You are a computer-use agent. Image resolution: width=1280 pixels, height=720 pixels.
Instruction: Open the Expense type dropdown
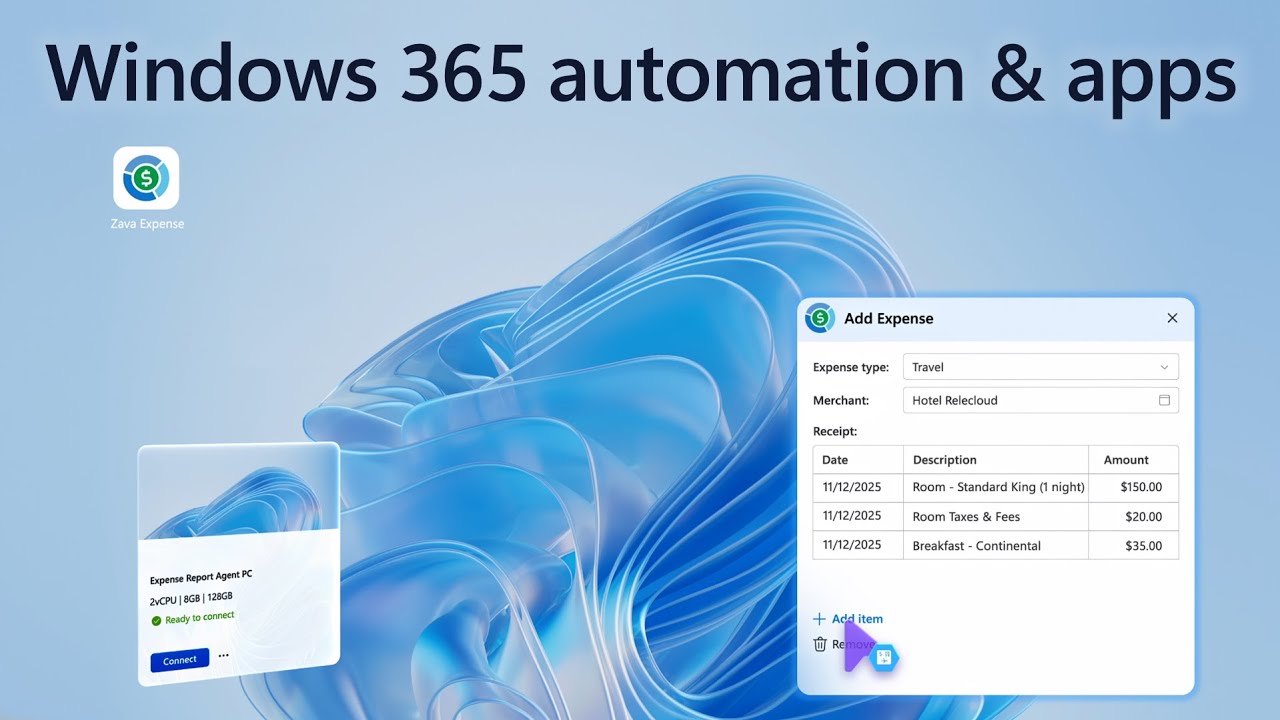[1040, 366]
